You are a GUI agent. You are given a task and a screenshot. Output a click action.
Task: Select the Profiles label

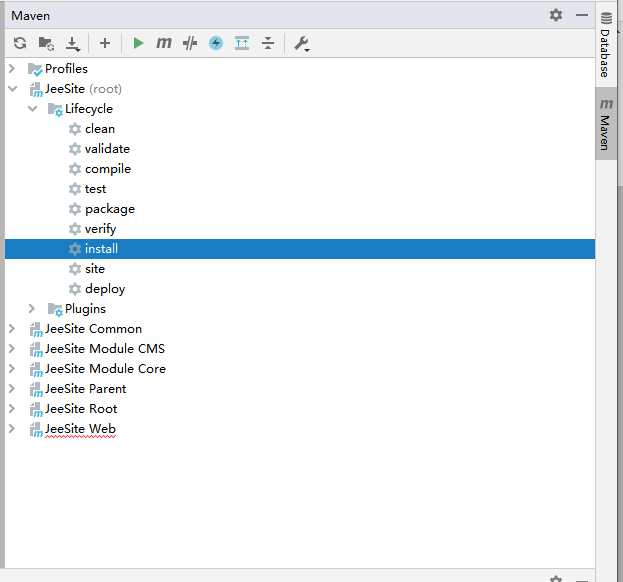(x=66, y=69)
